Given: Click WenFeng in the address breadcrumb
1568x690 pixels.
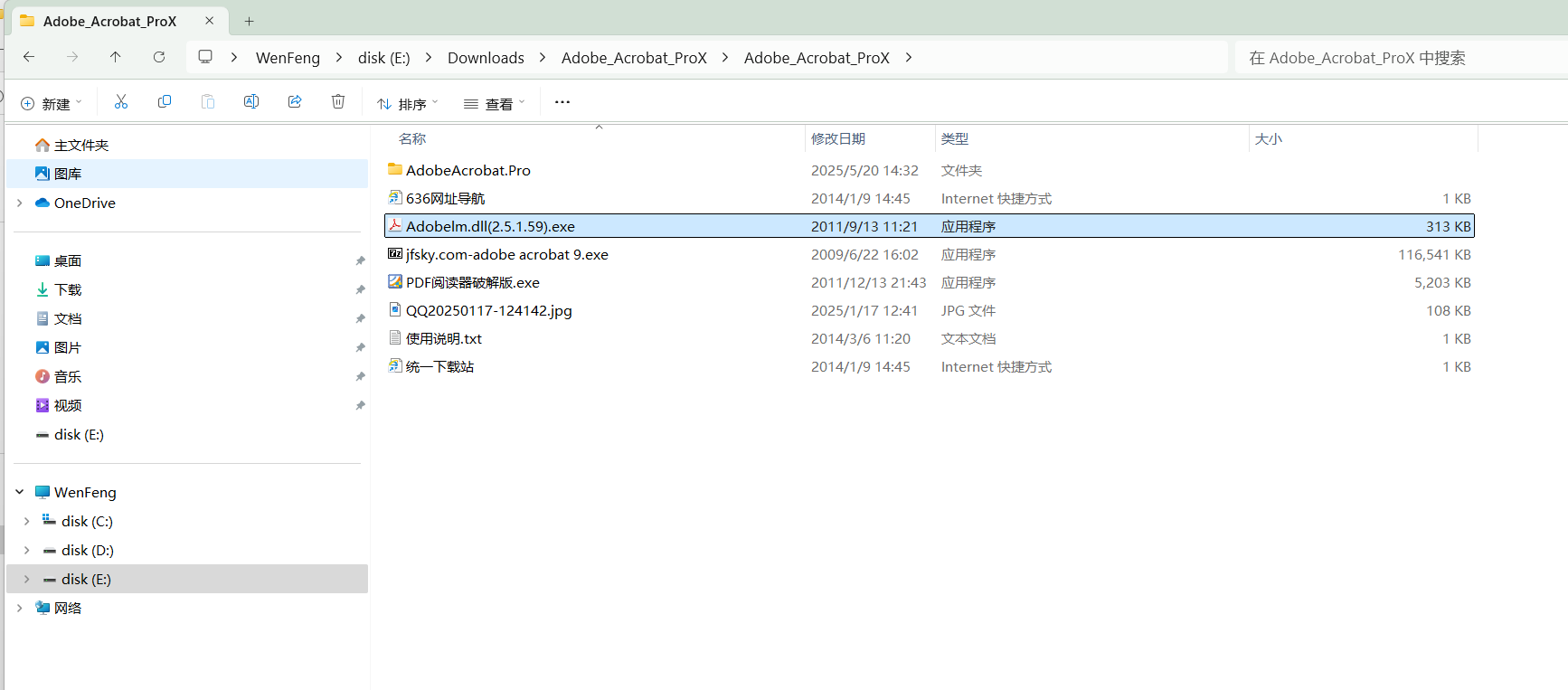Looking at the screenshot, I should (x=288, y=58).
